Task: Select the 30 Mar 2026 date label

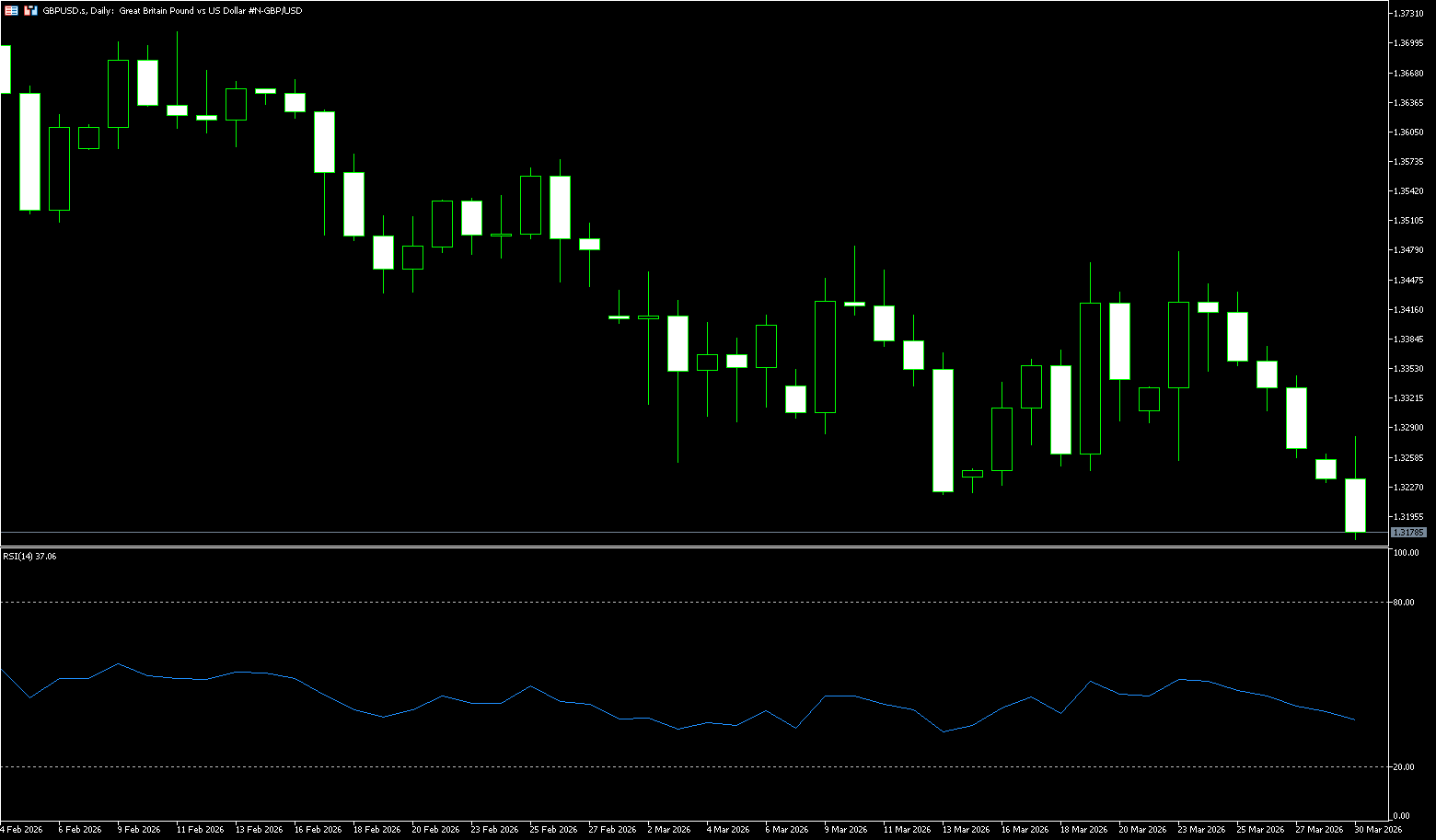Action: [x=1378, y=830]
